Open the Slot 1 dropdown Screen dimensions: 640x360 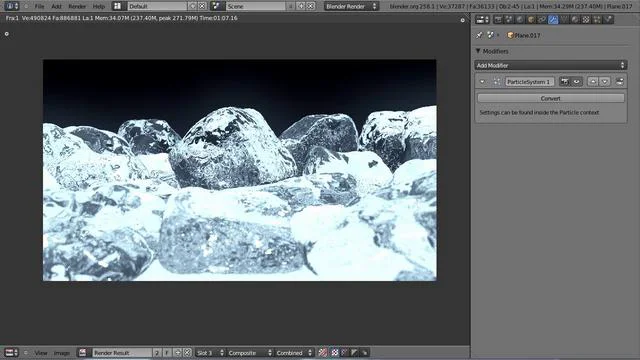coord(210,353)
